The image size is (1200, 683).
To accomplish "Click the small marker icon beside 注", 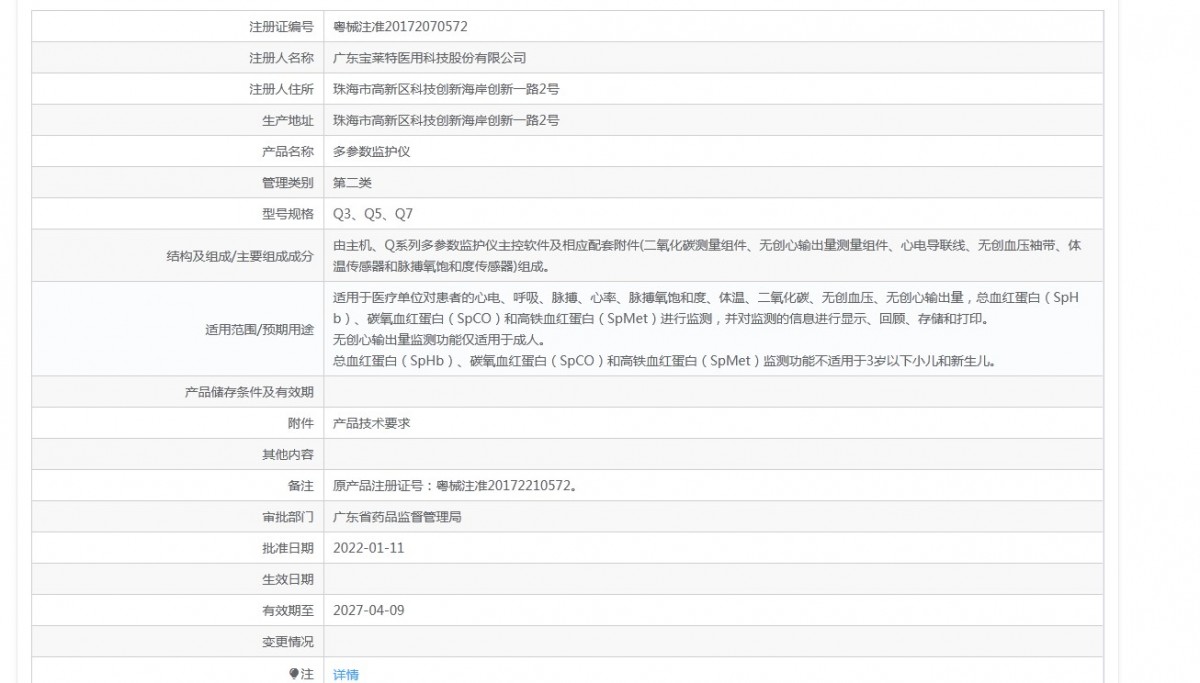I will coord(294,674).
